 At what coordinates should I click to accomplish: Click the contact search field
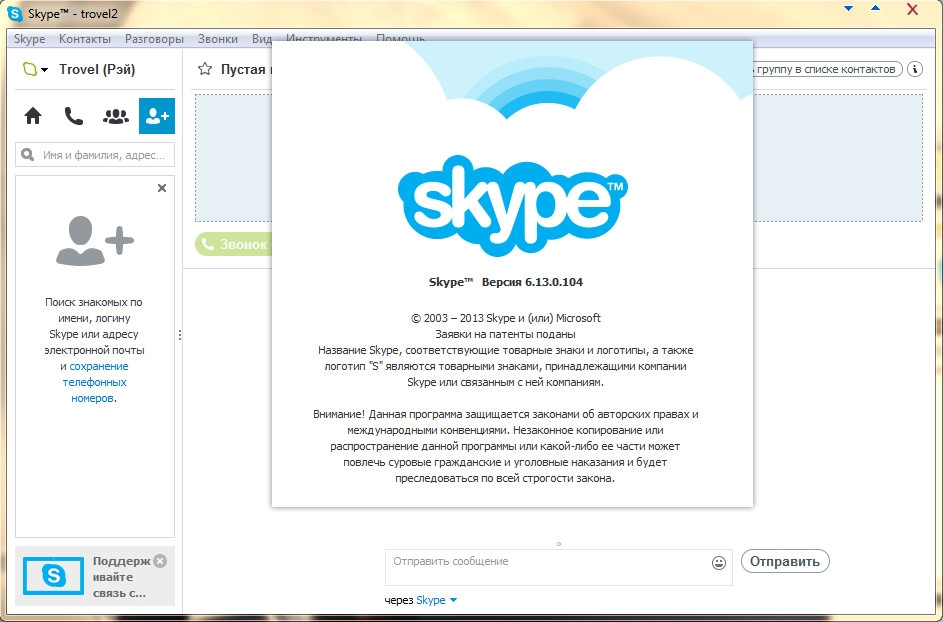95,155
